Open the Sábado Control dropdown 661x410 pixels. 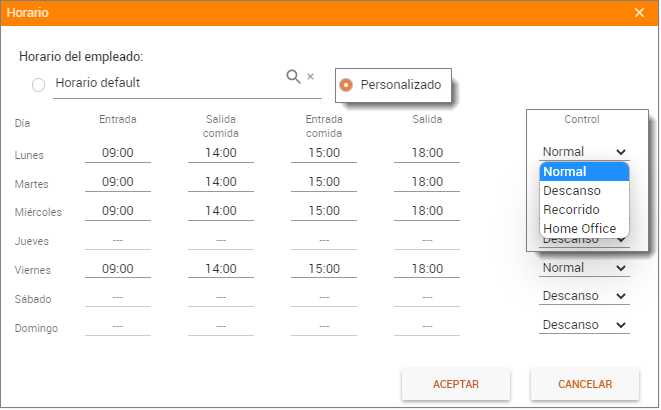coord(584,296)
